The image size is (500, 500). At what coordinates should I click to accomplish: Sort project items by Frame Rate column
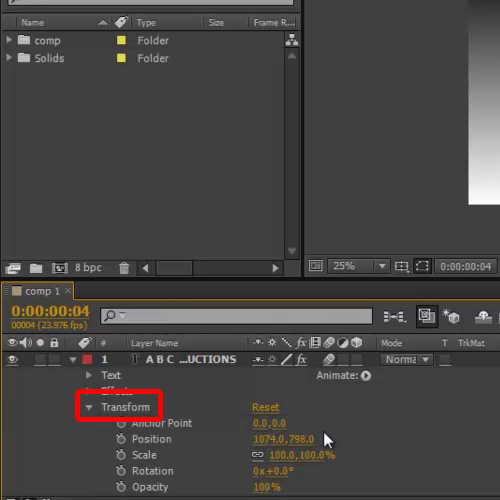pyautogui.click(x=274, y=22)
